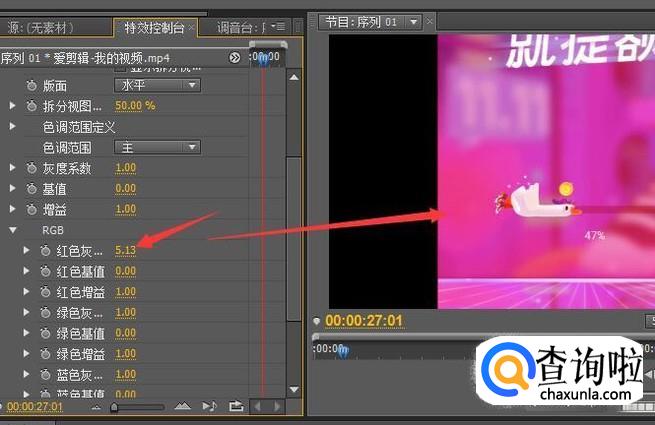Open the effect controls panel menu icon
This screenshot has height=425, width=655.
[x=278, y=27]
